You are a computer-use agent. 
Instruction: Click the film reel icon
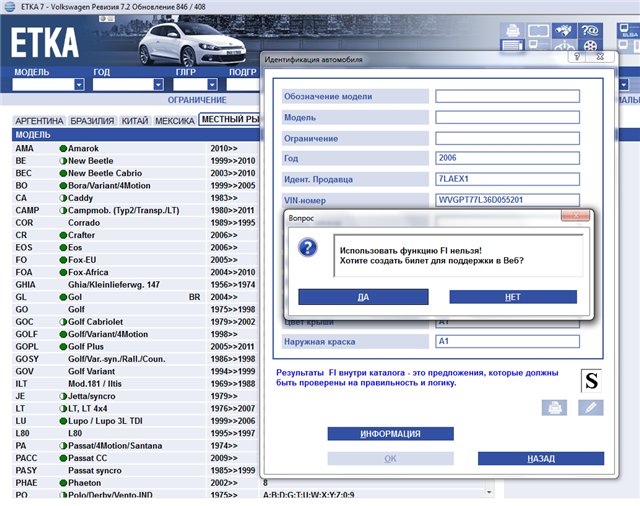[589, 46]
